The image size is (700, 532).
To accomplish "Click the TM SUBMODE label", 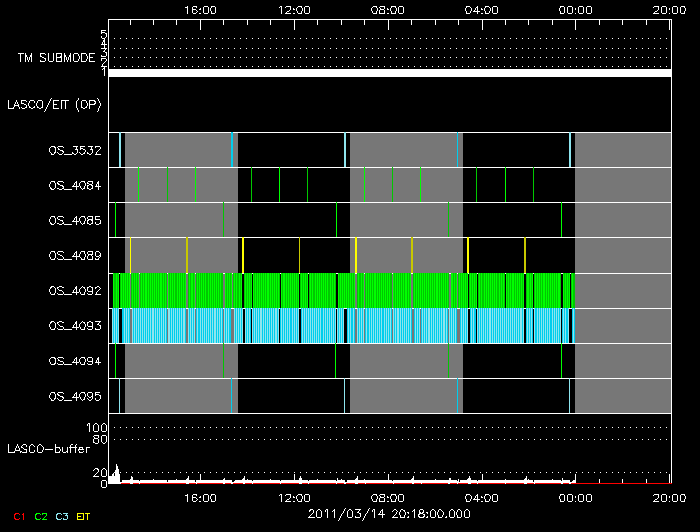I will (x=56, y=58).
